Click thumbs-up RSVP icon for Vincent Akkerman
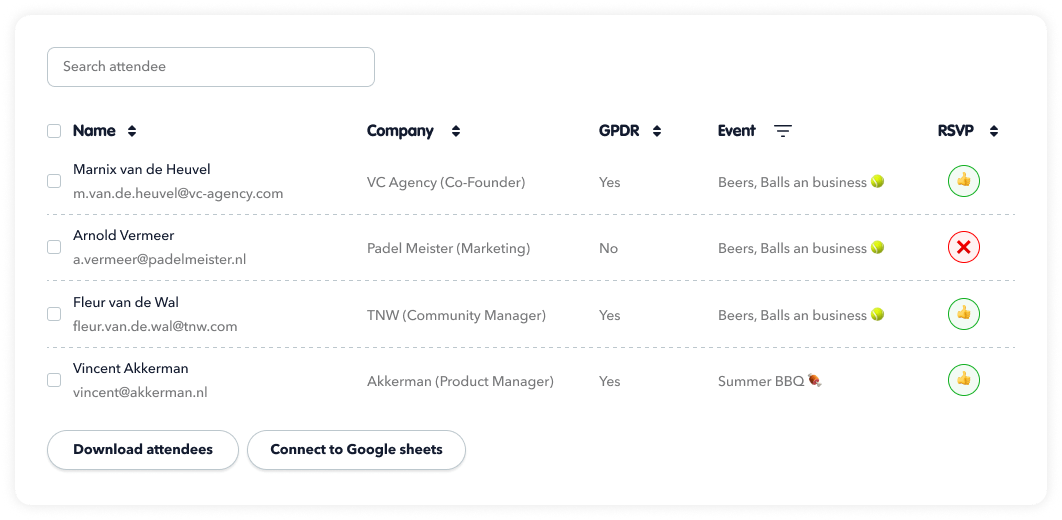The width and height of the screenshot is (1062, 520). tap(963, 380)
